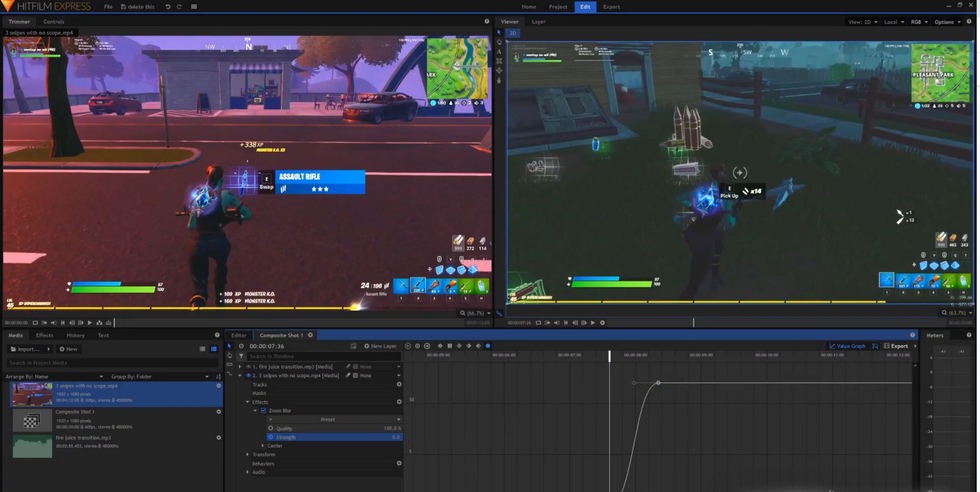Click the grid icon next to the Redo arrow

click(194, 7)
